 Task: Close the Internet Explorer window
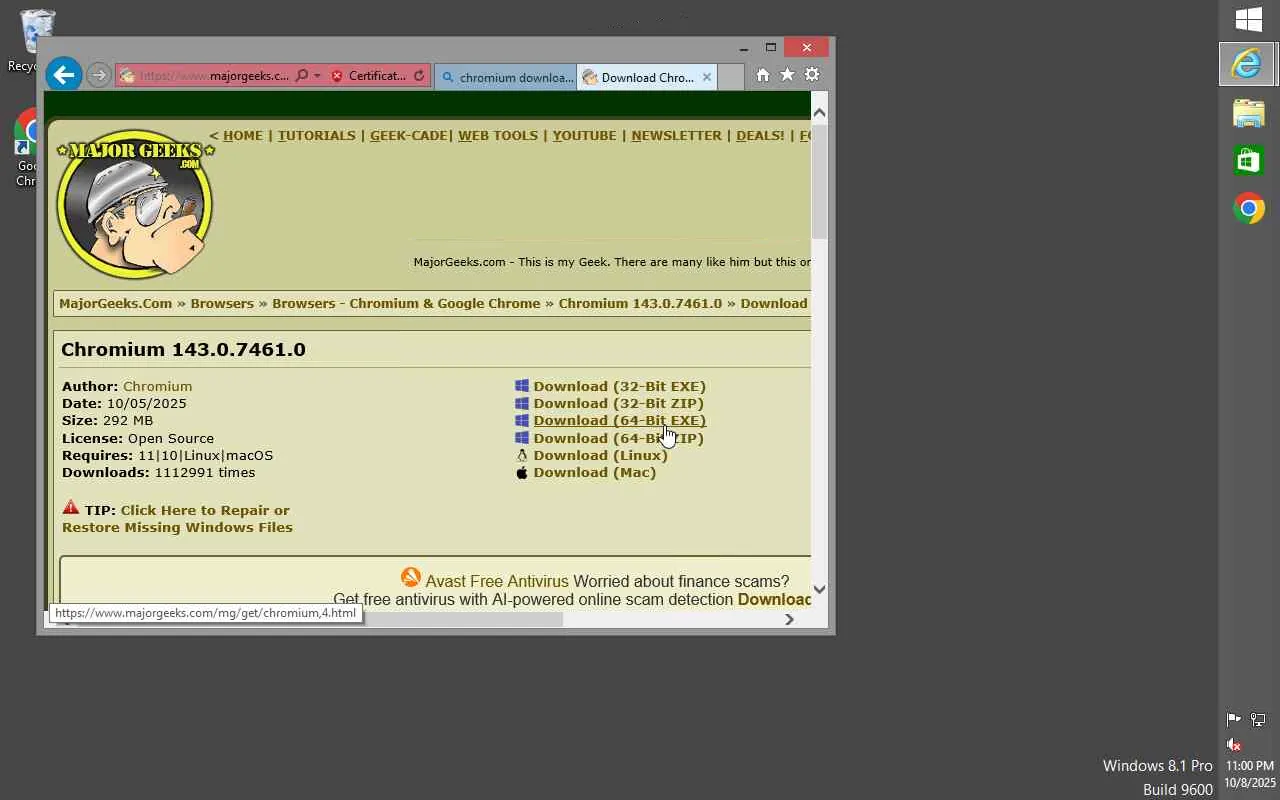click(x=807, y=47)
